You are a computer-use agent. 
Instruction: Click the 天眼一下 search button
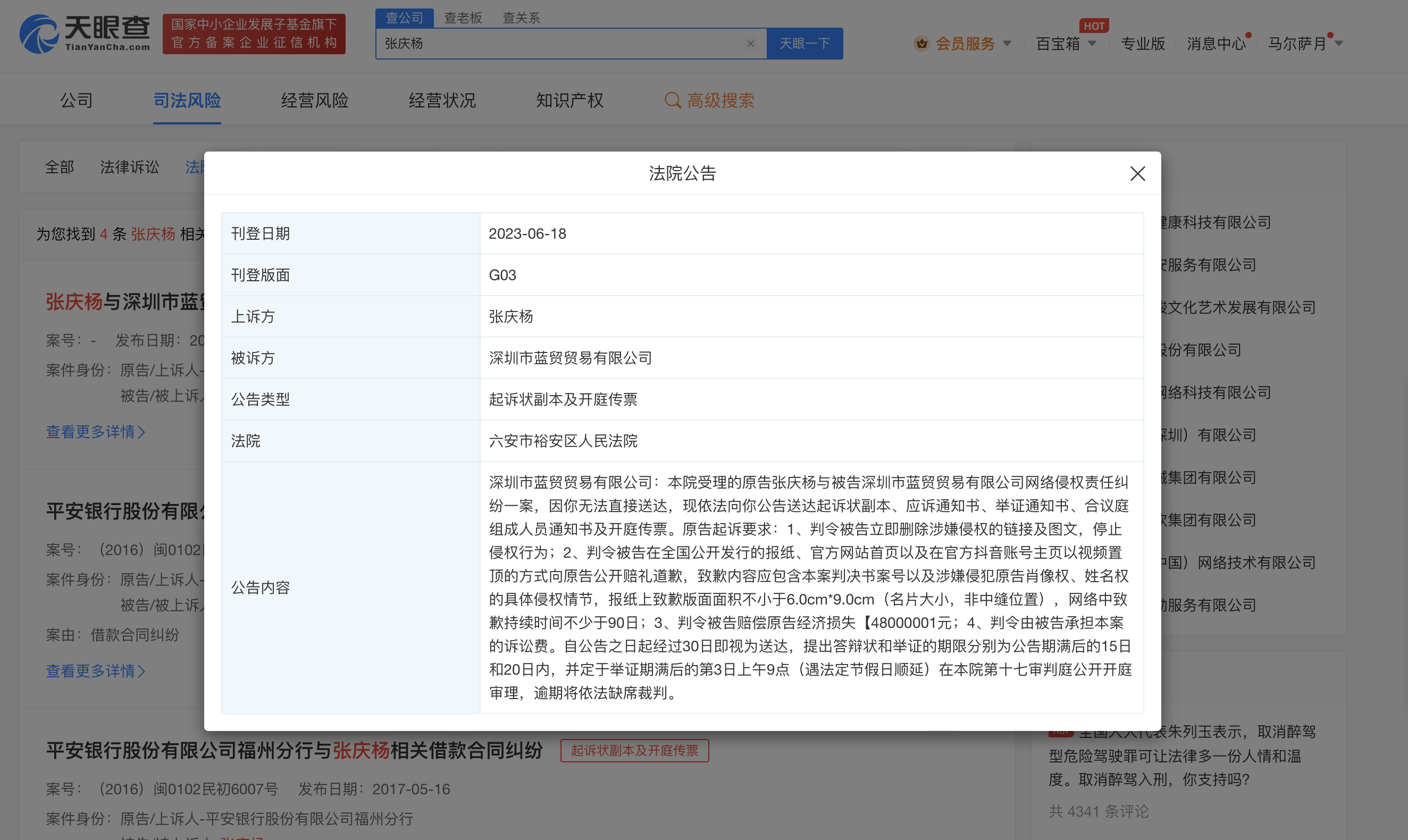tap(804, 43)
